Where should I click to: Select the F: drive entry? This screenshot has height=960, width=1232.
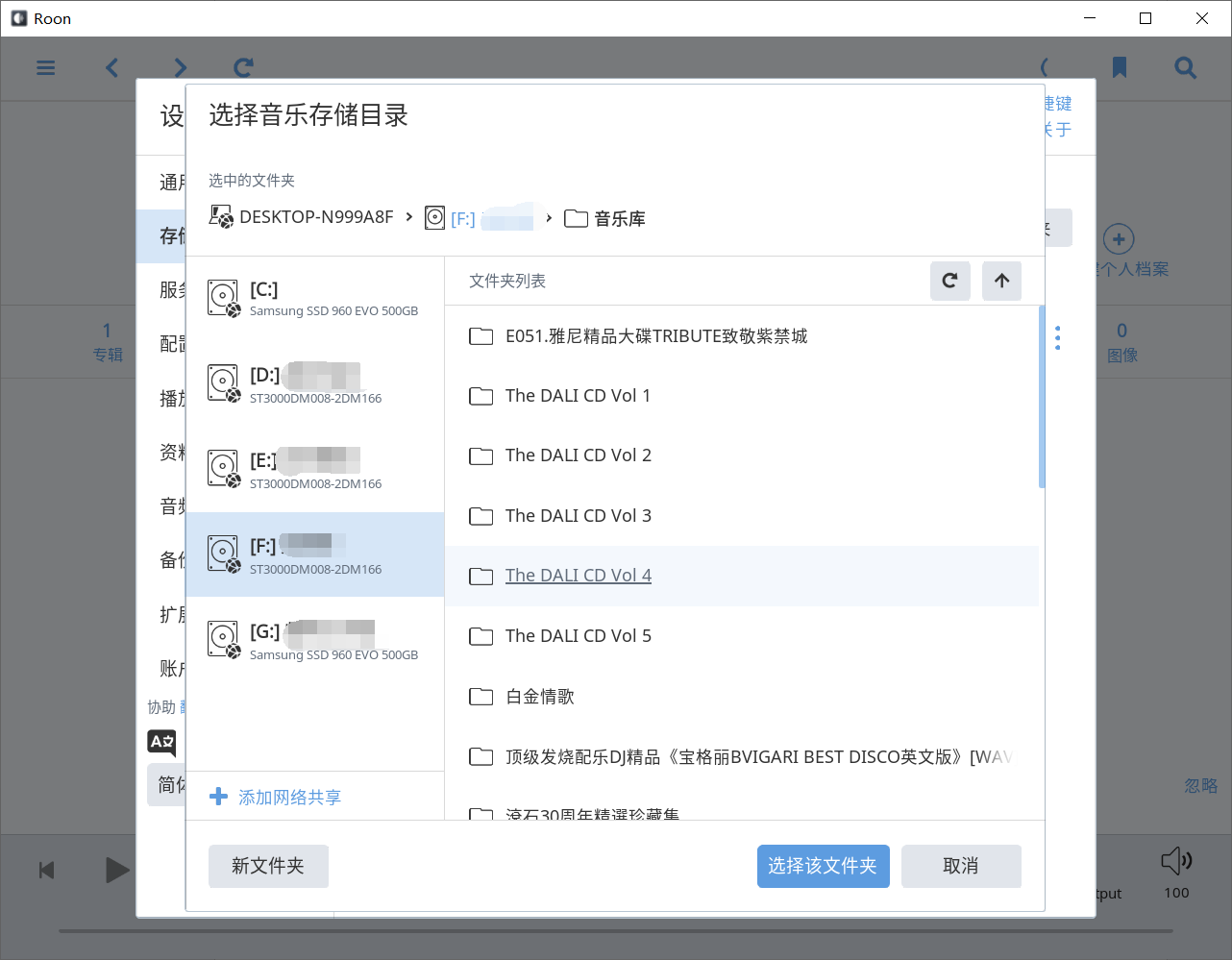[x=314, y=554]
